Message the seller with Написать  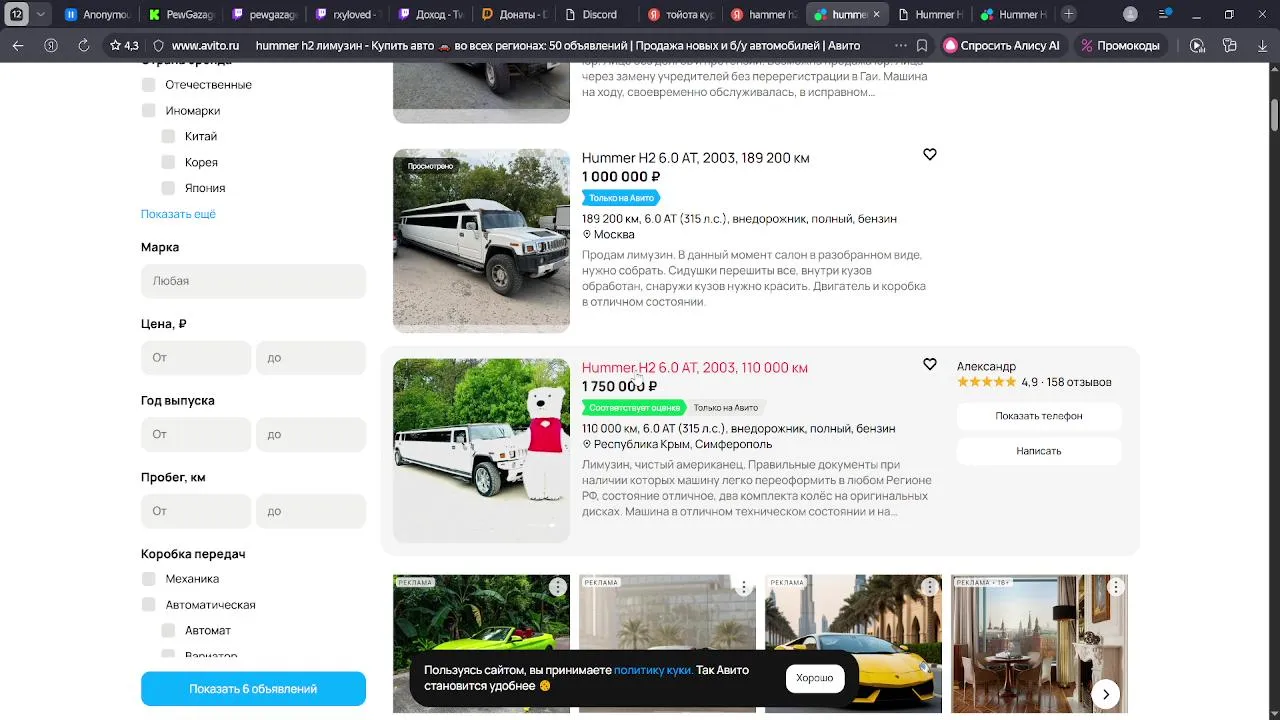click(x=1039, y=451)
